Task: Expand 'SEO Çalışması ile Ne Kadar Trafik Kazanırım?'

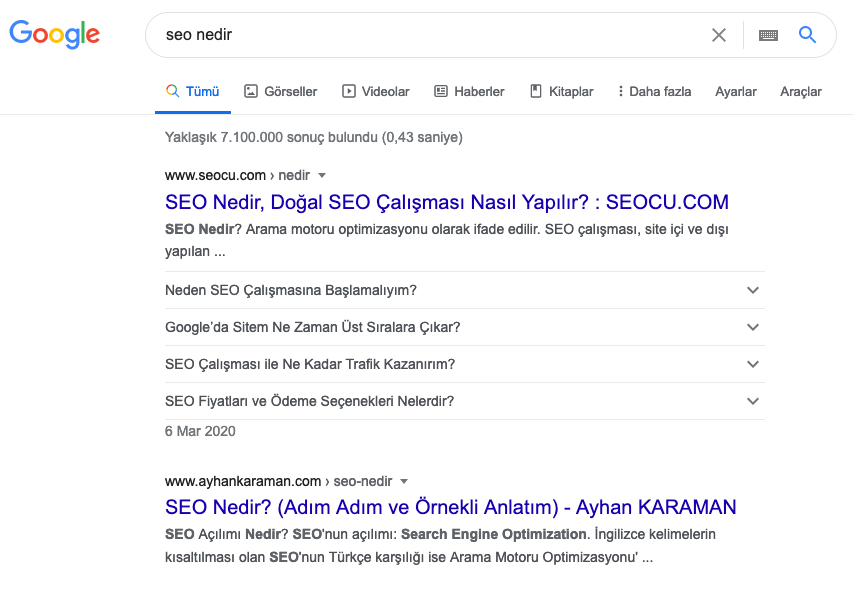Action: (465, 364)
